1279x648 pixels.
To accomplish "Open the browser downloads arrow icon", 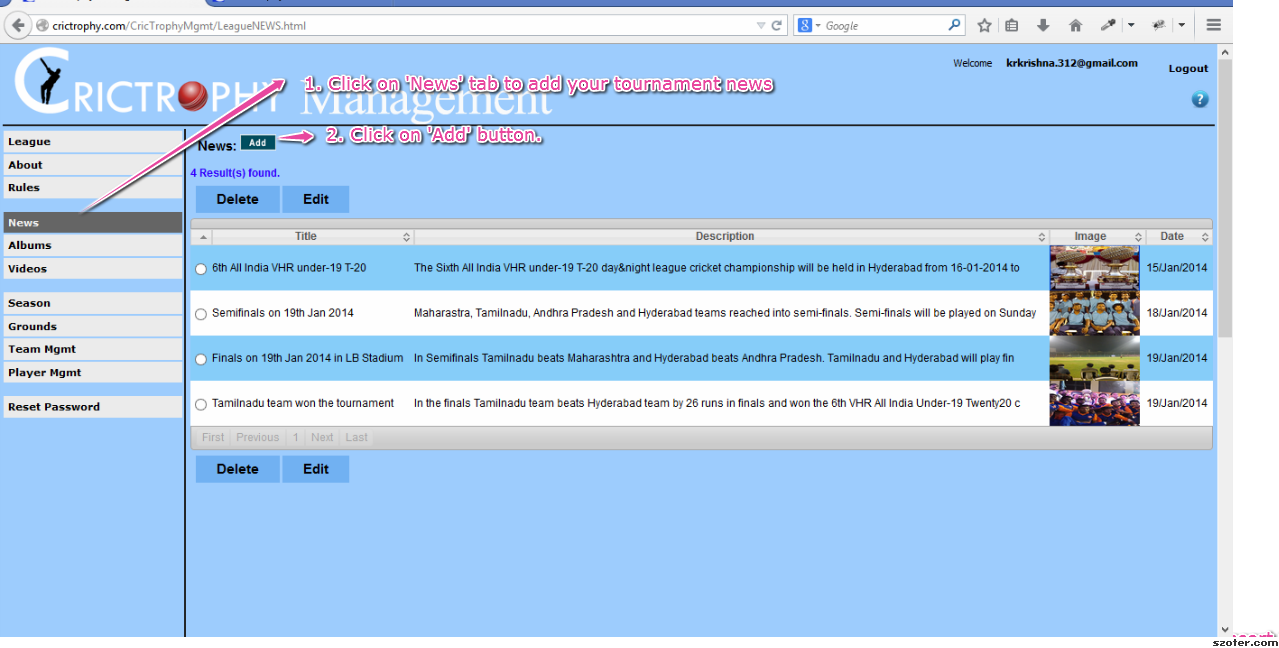I will (1043, 26).
